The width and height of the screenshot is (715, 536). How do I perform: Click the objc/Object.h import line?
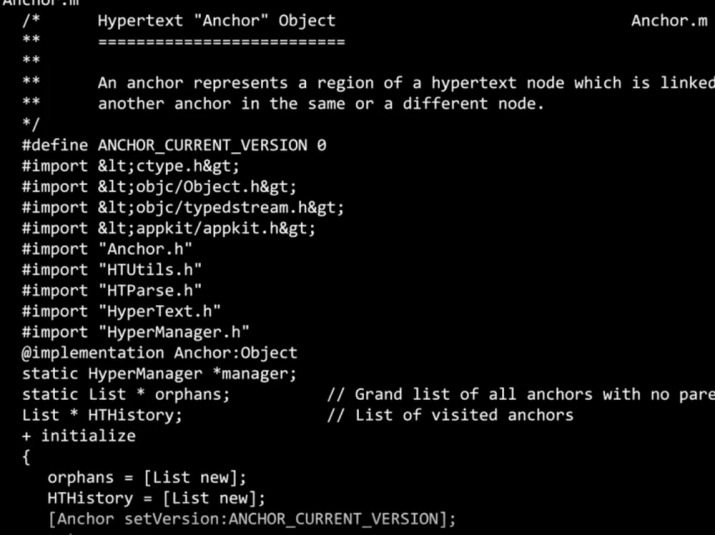[x=159, y=187]
